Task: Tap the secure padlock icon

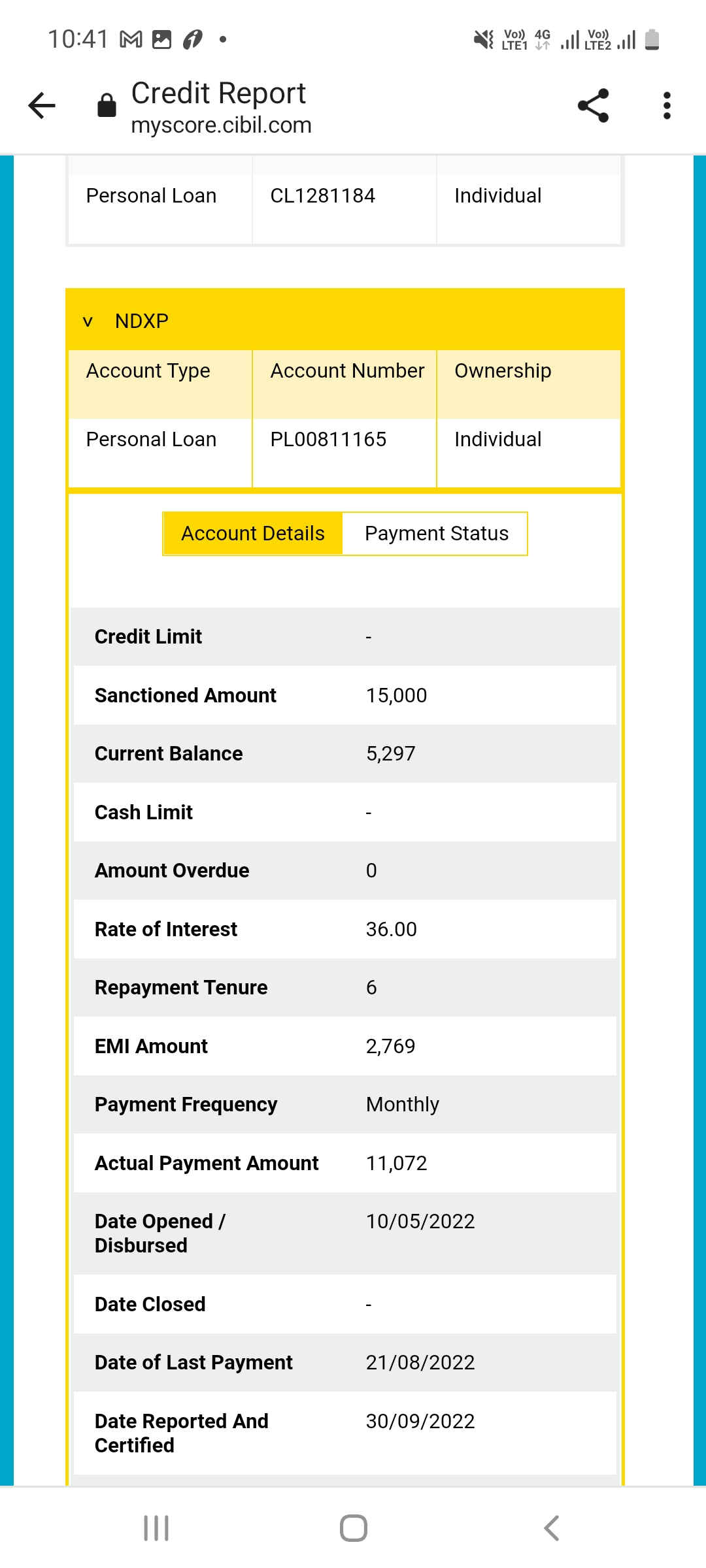Action: [x=107, y=105]
